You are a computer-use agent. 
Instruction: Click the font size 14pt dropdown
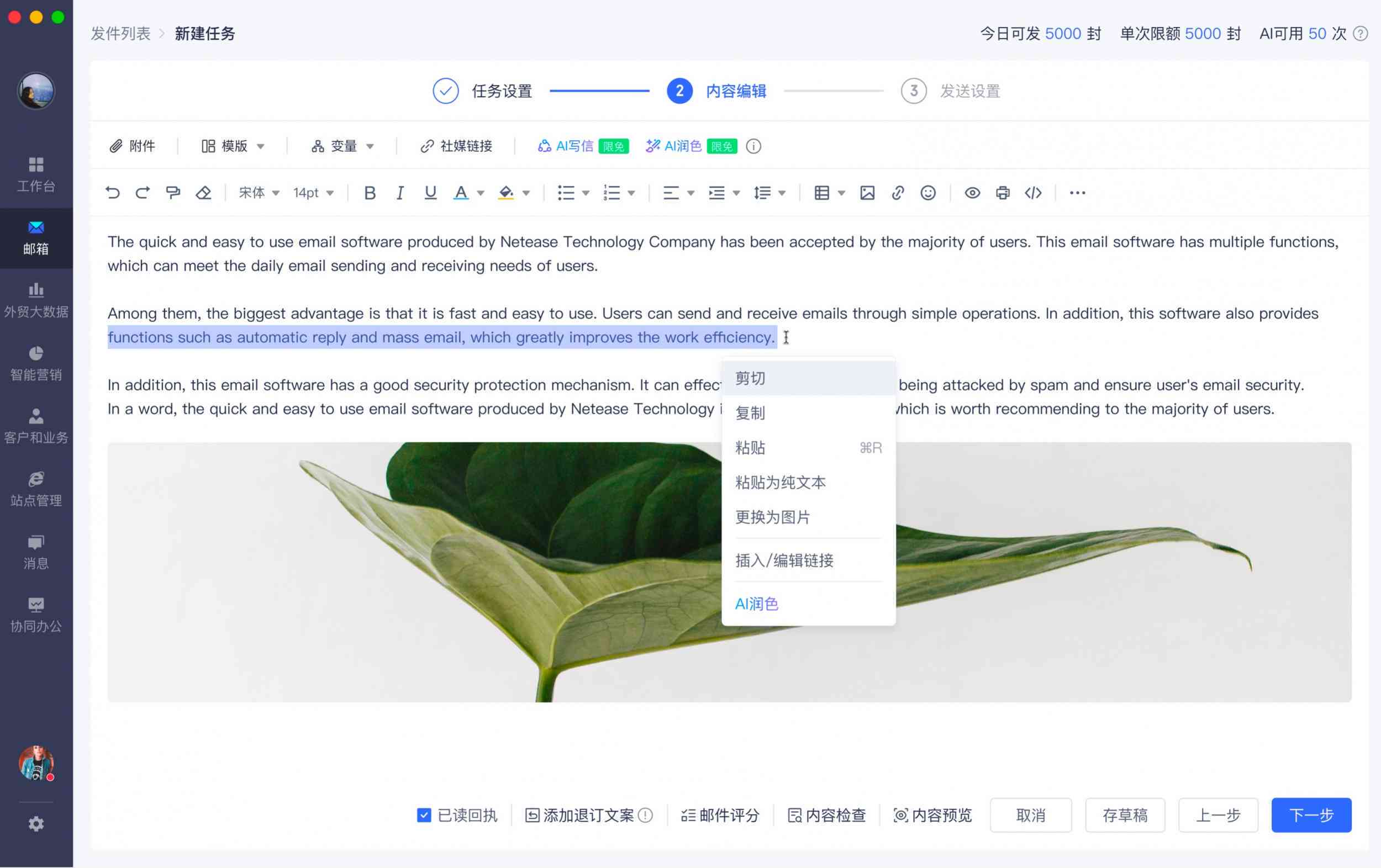coord(315,192)
